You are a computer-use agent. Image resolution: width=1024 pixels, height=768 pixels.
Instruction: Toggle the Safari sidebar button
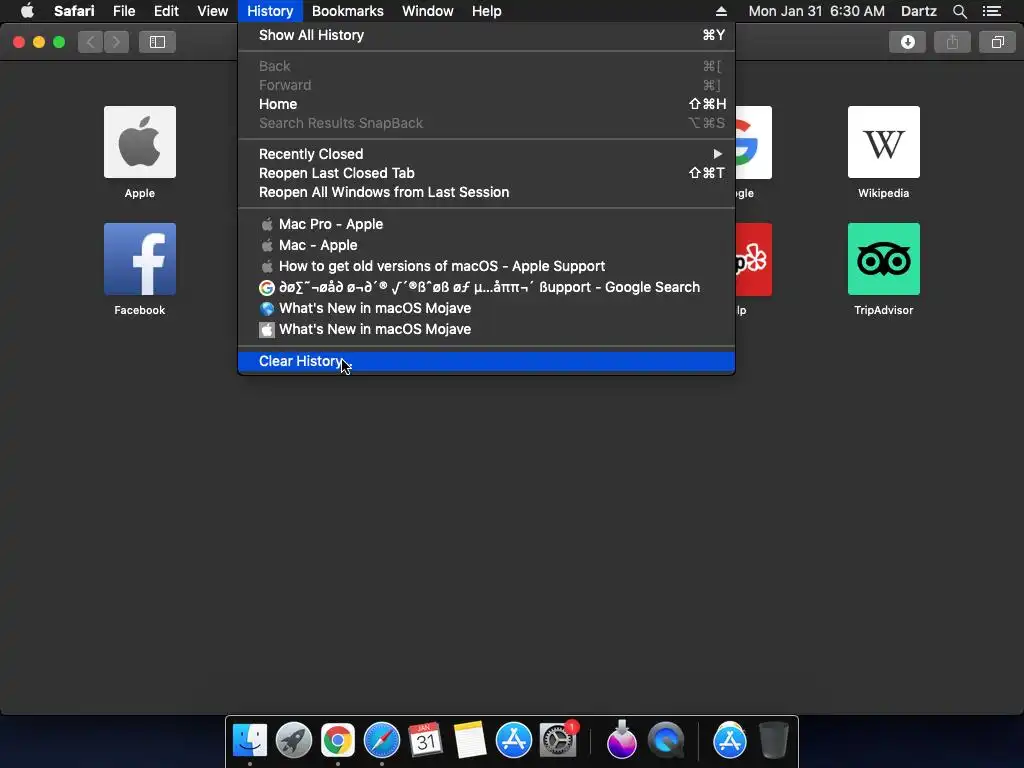[x=157, y=42]
